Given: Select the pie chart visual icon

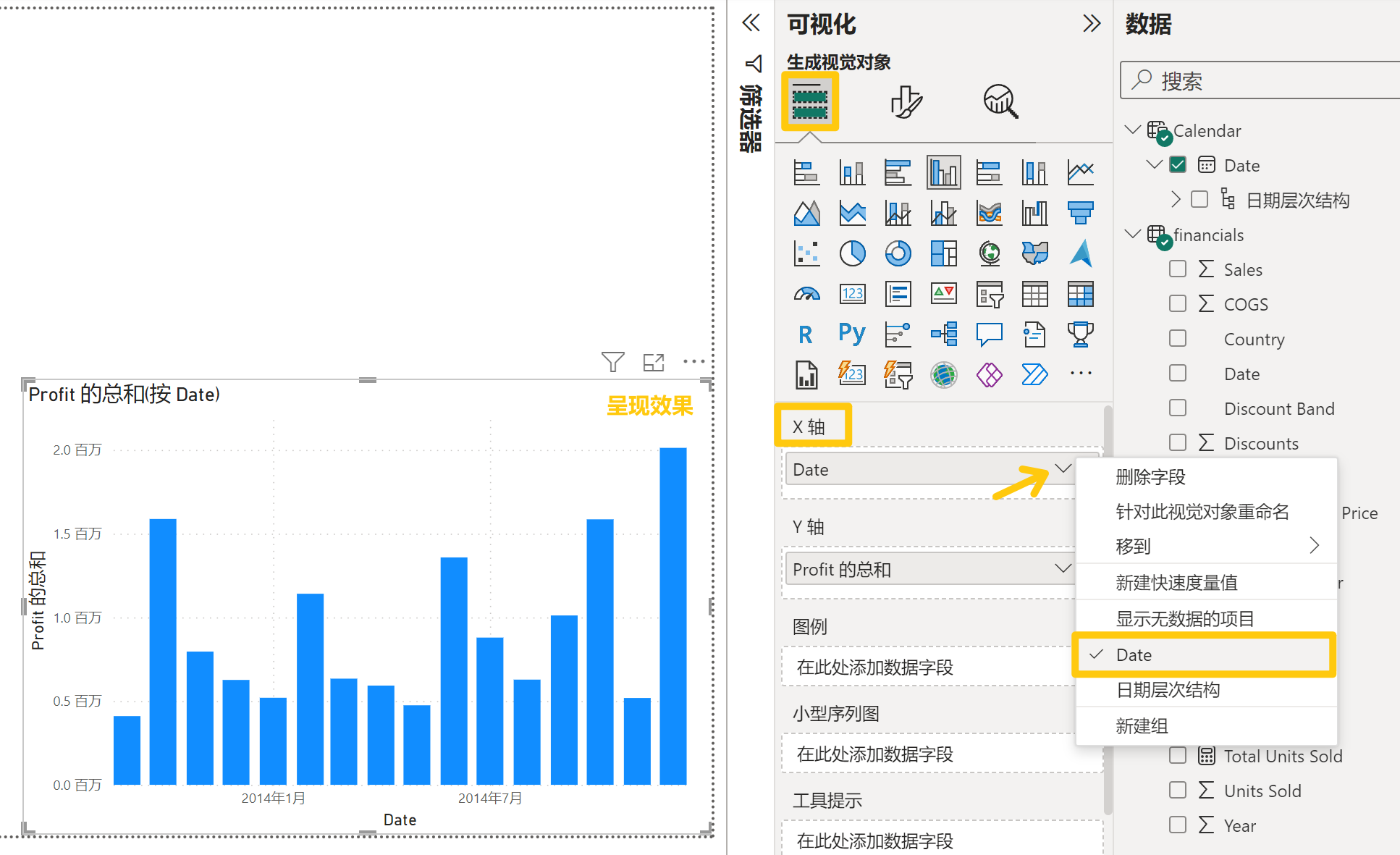Looking at the screenshot, I should point(852,253).
